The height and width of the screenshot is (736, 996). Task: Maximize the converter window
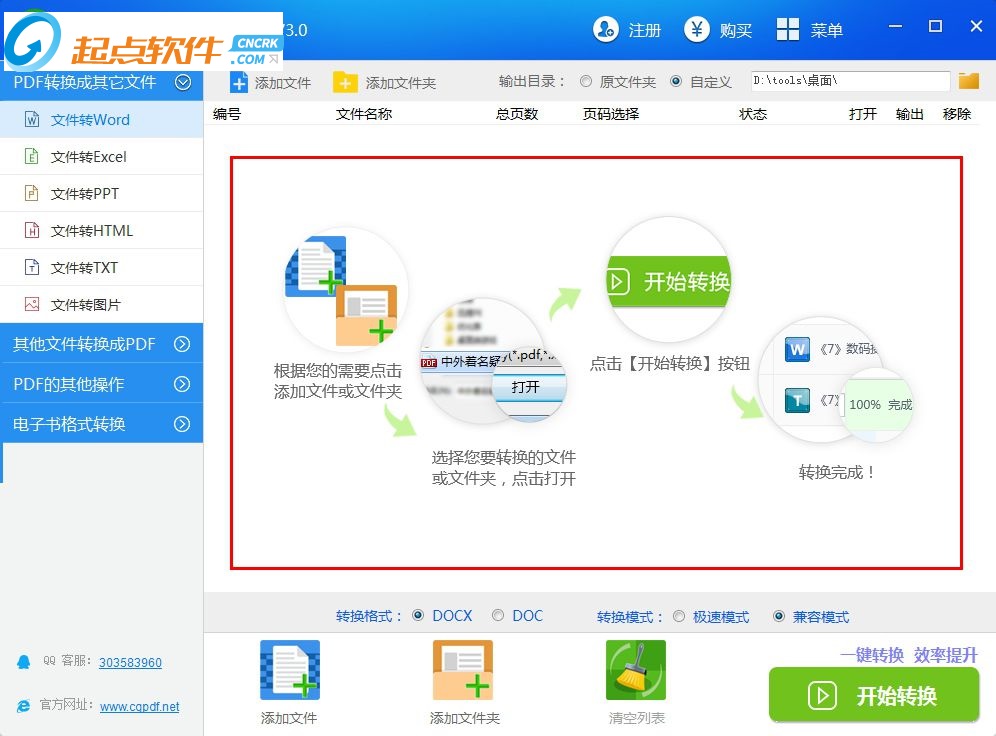pos(935,26)
